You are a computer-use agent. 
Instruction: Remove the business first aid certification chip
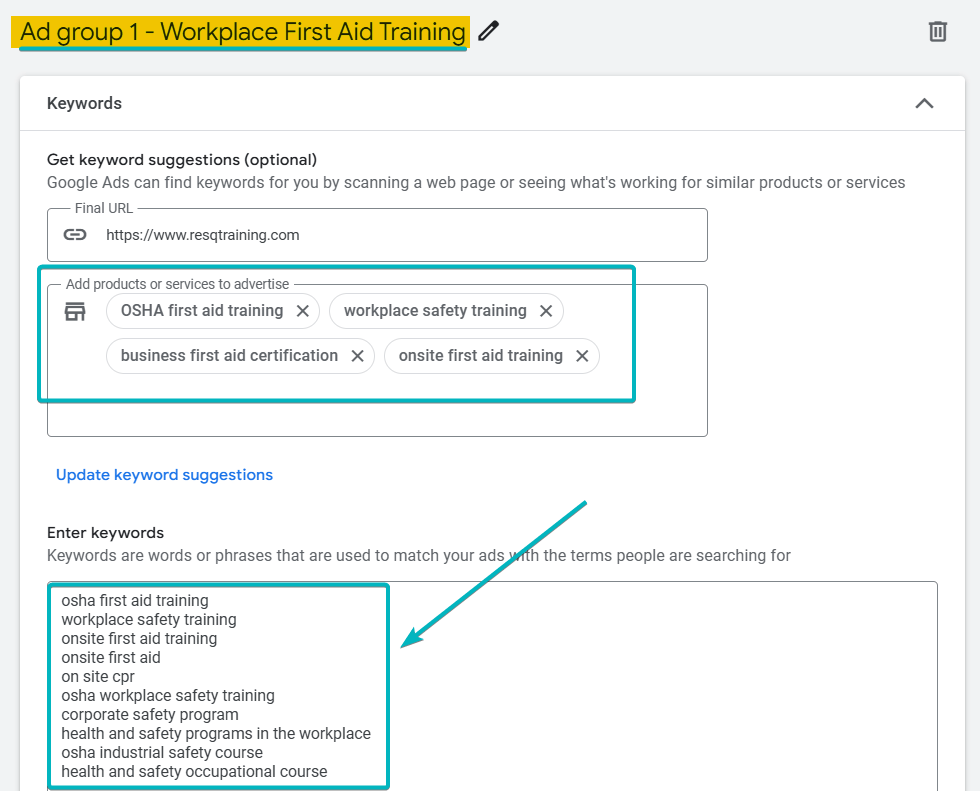click(357, 355)
